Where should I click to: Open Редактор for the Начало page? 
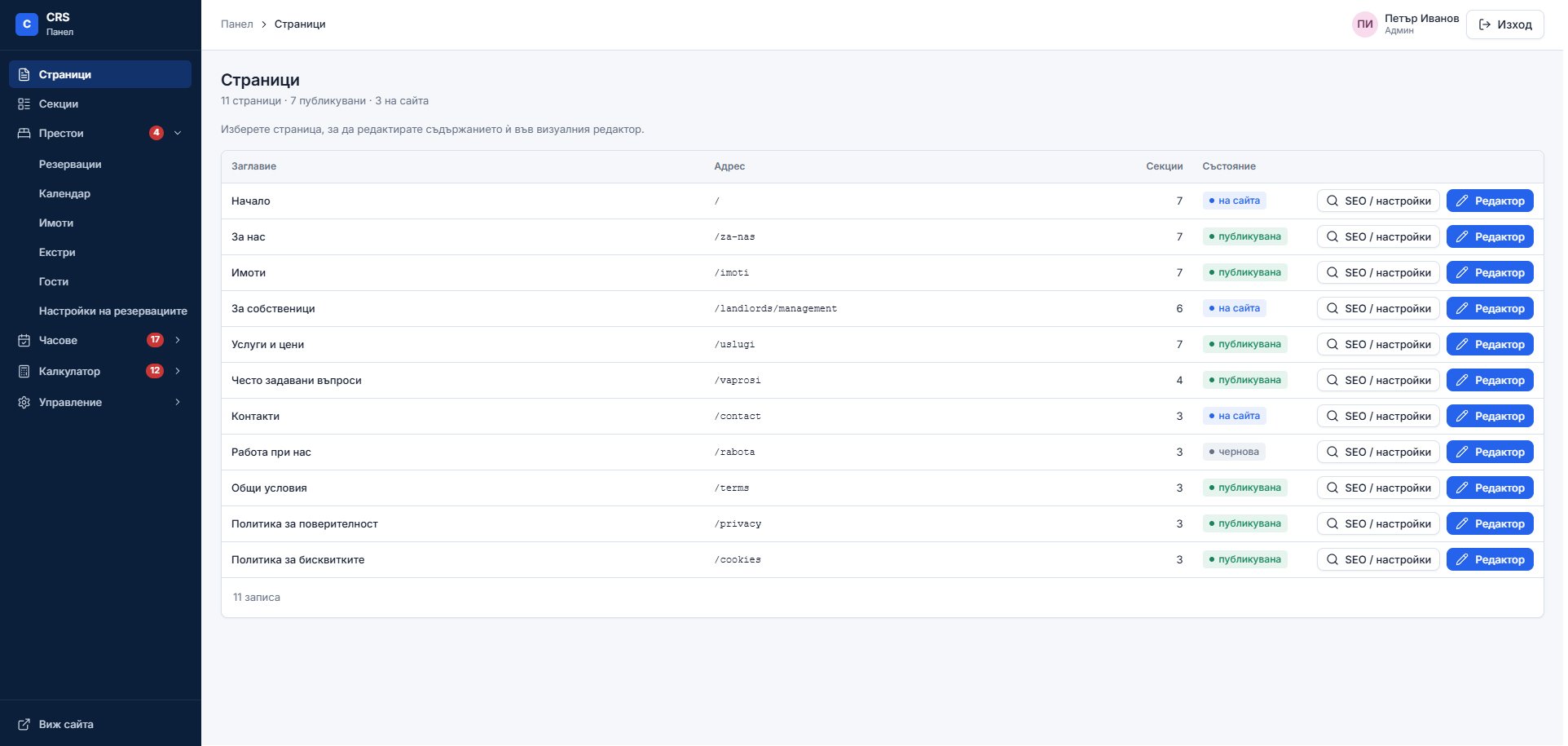1490,201
